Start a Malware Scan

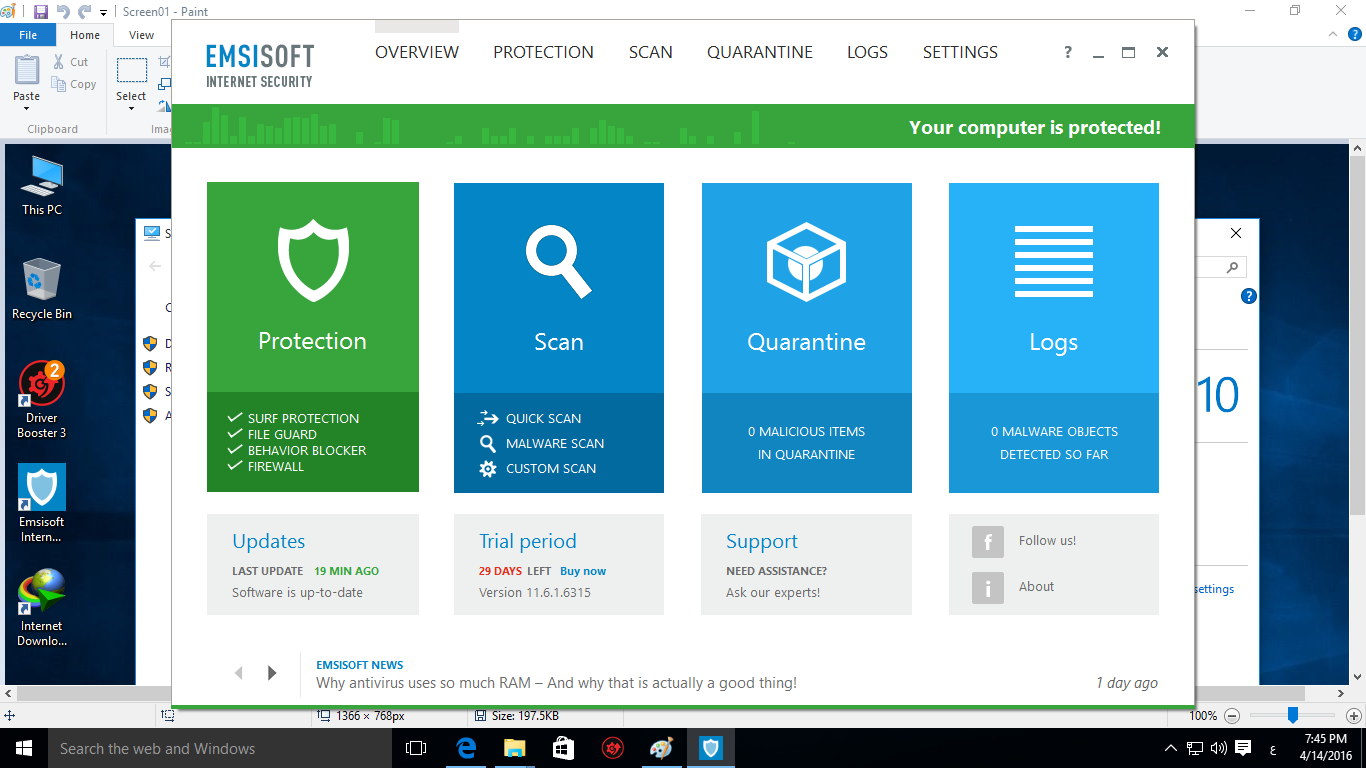tap(541, 443)
